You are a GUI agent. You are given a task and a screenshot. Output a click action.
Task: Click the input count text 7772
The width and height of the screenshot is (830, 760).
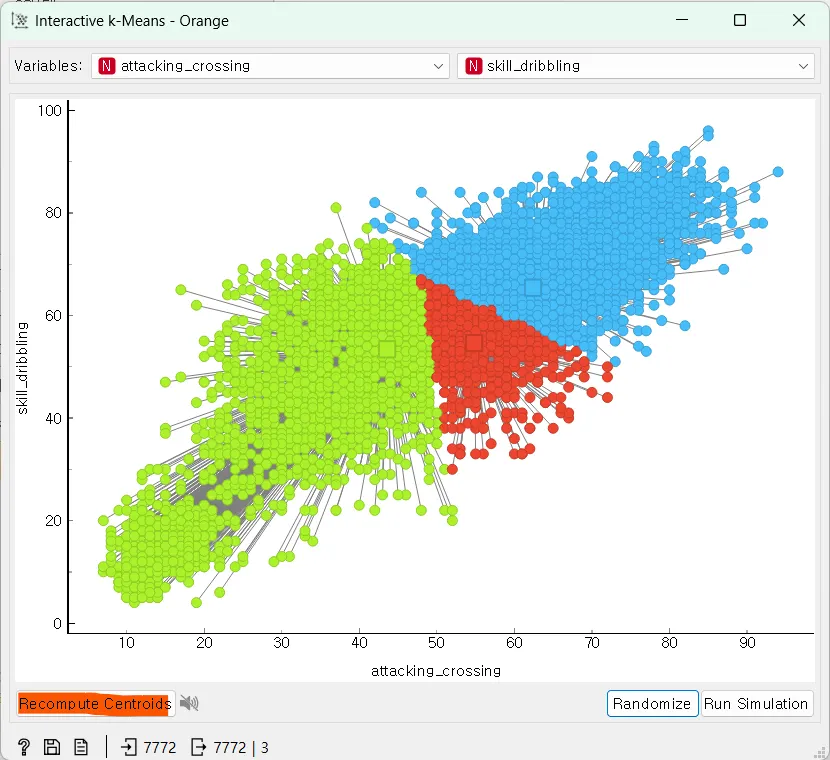[160, 747]
